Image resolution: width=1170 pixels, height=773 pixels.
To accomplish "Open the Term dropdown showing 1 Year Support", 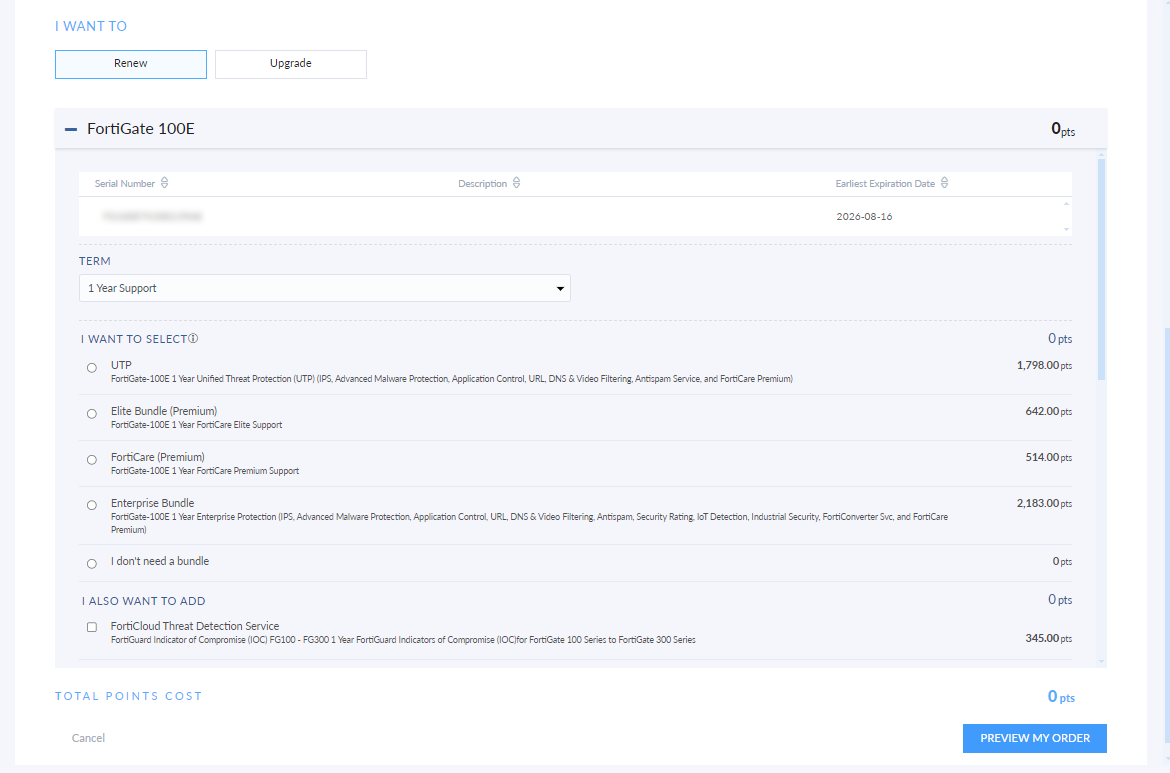I will 324,287.
